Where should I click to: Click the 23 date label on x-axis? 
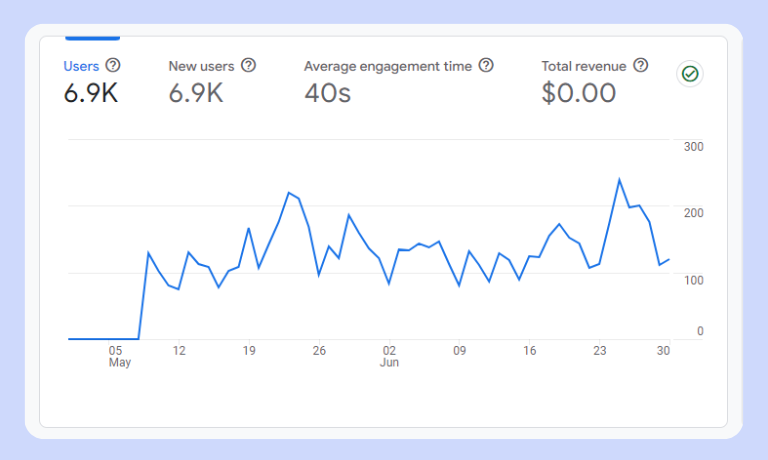point(600,351)
